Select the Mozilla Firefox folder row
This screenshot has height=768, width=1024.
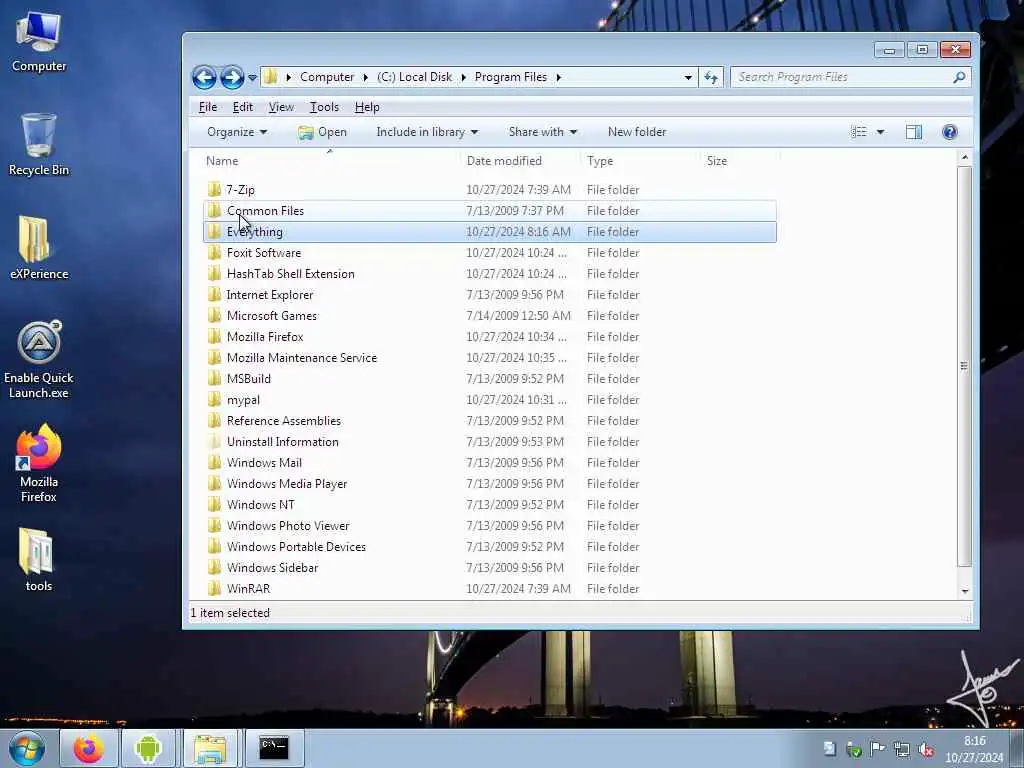490,337
